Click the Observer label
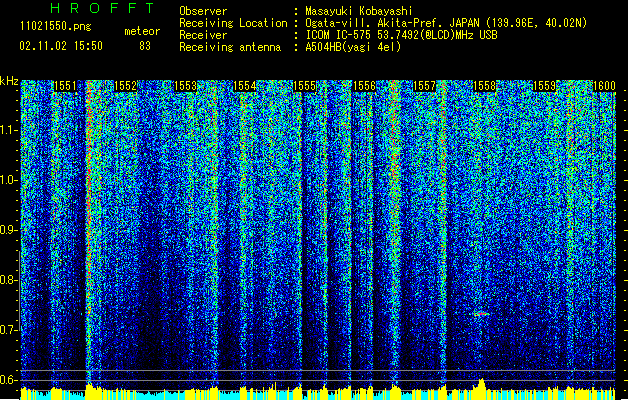 click(x=203, y=11)
